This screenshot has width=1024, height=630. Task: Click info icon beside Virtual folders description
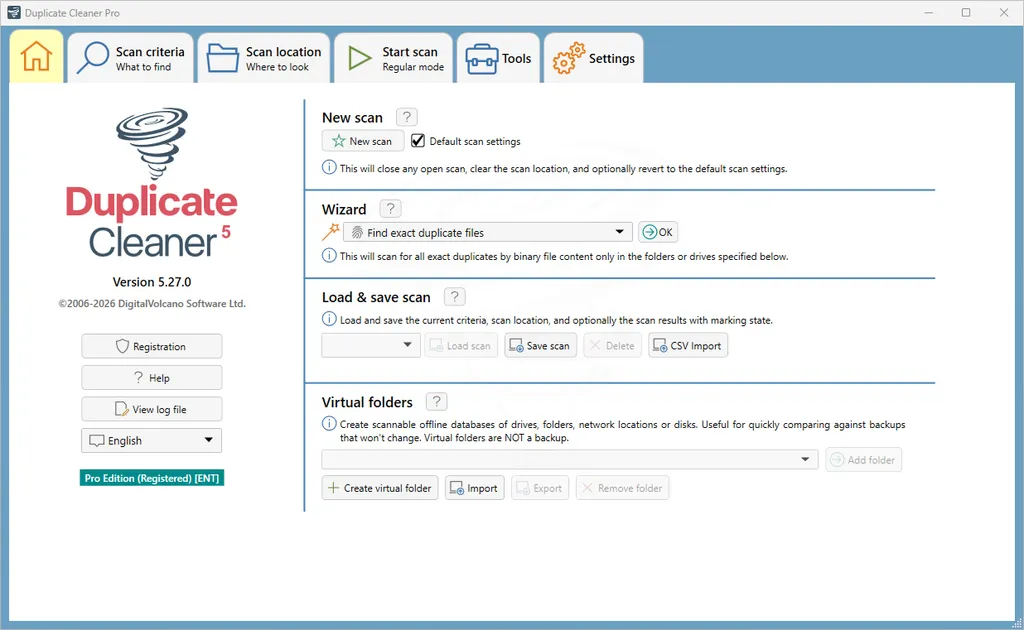329,423
